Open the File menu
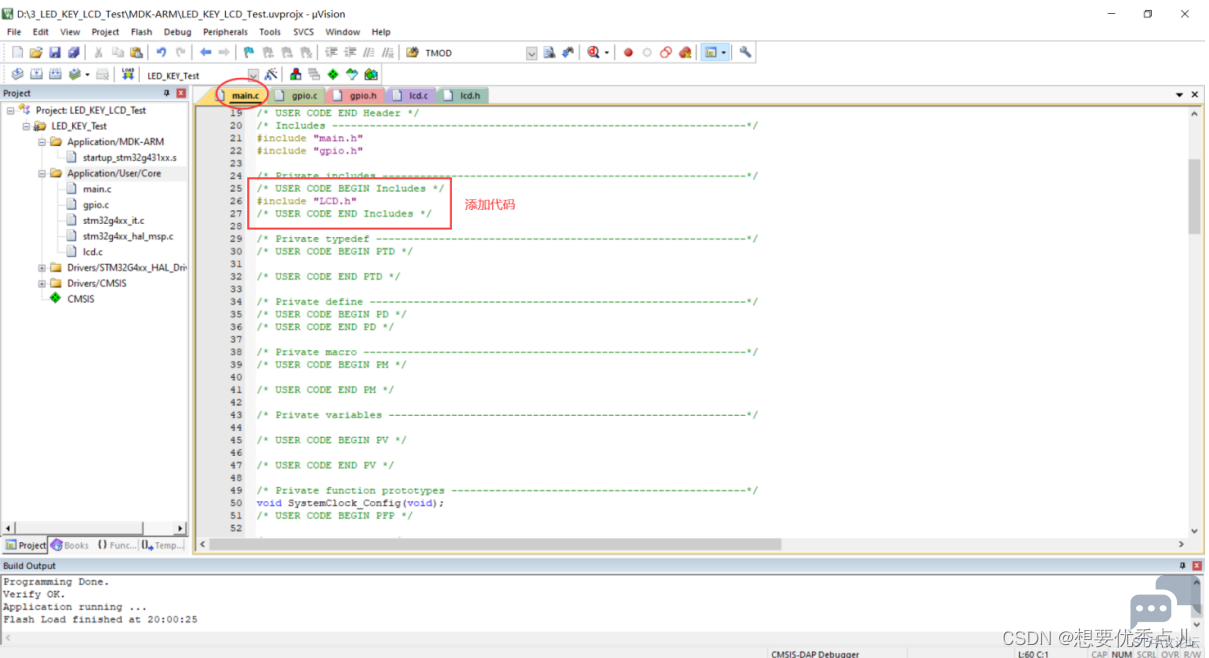The height and width of the screenshot is (658, 1209). coord(14,32)
